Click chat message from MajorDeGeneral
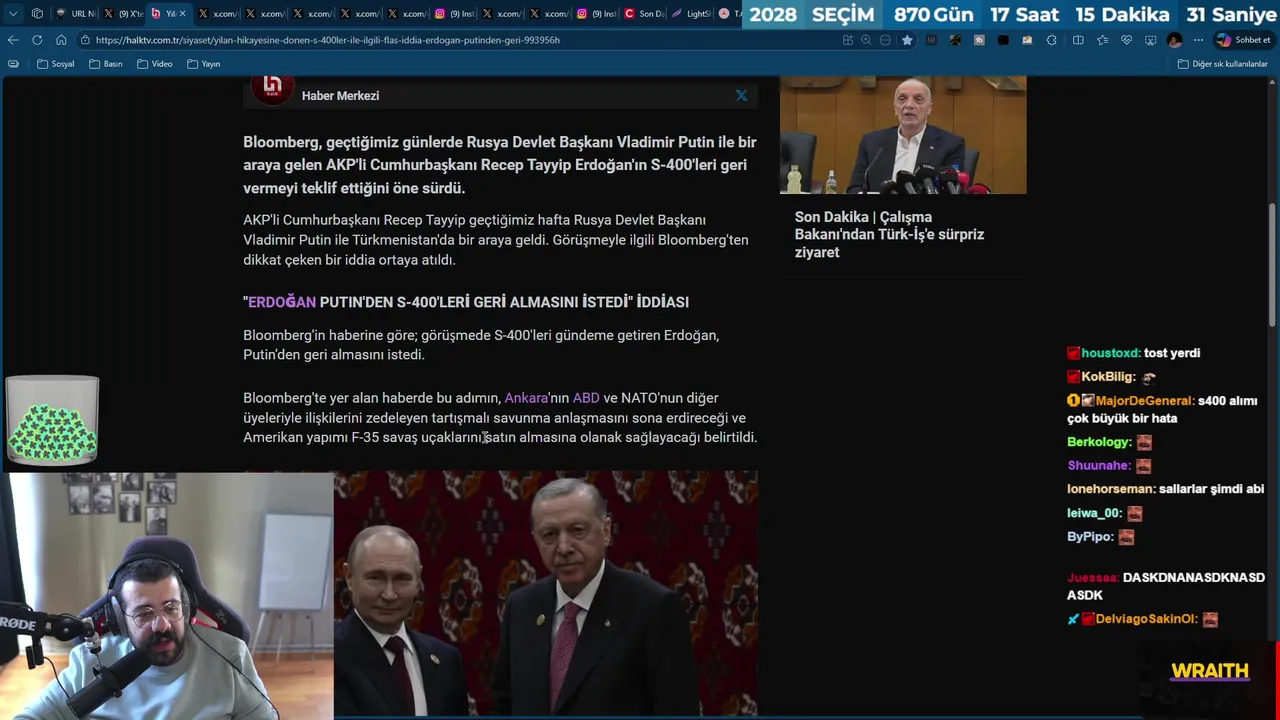 [1162, 409]
